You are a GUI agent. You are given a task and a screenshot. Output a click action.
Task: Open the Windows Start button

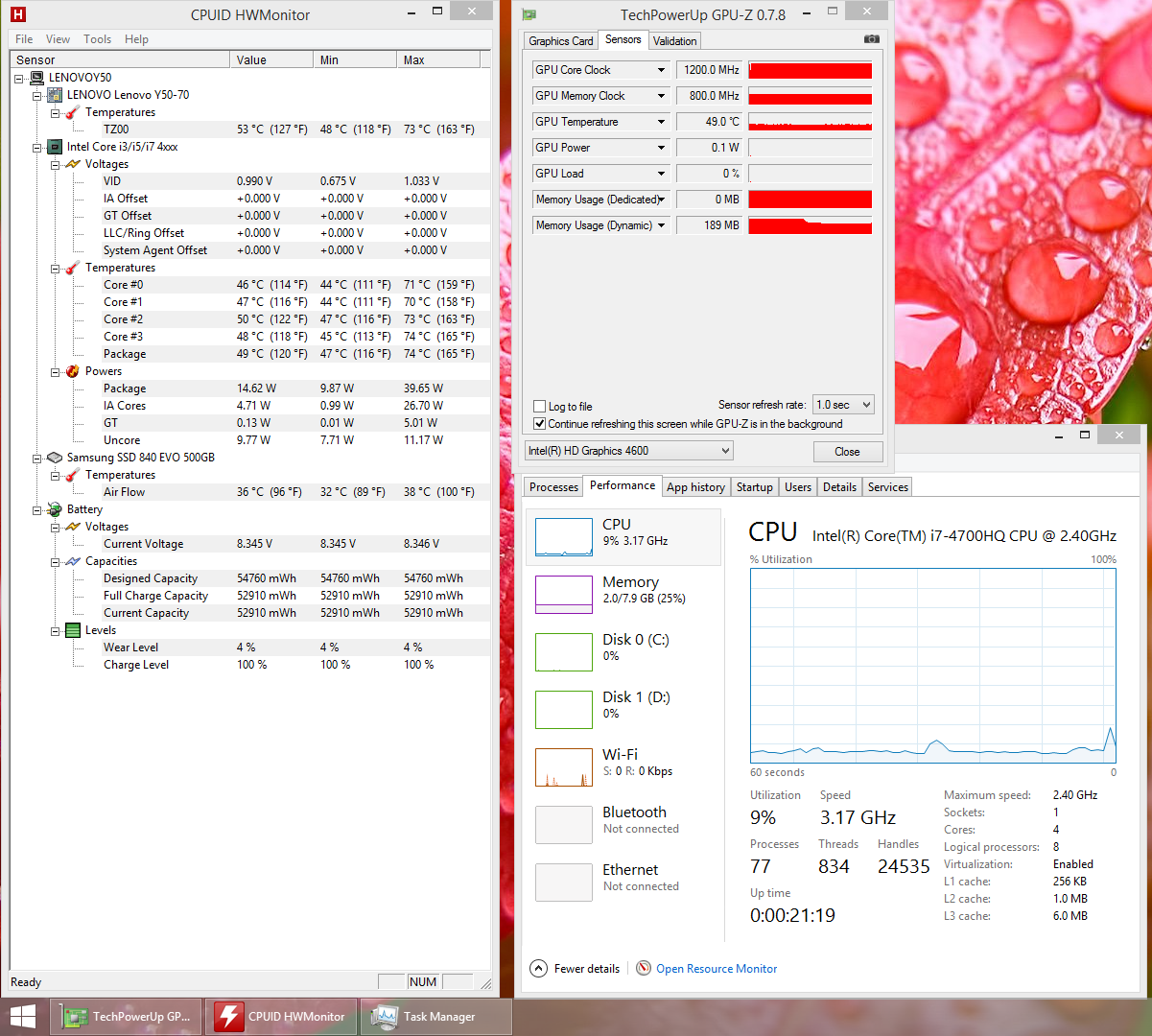[22, 1017]
